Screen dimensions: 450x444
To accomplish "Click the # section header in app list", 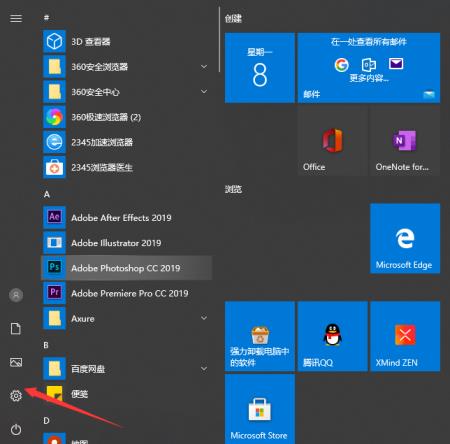I will tap(46, 17).
